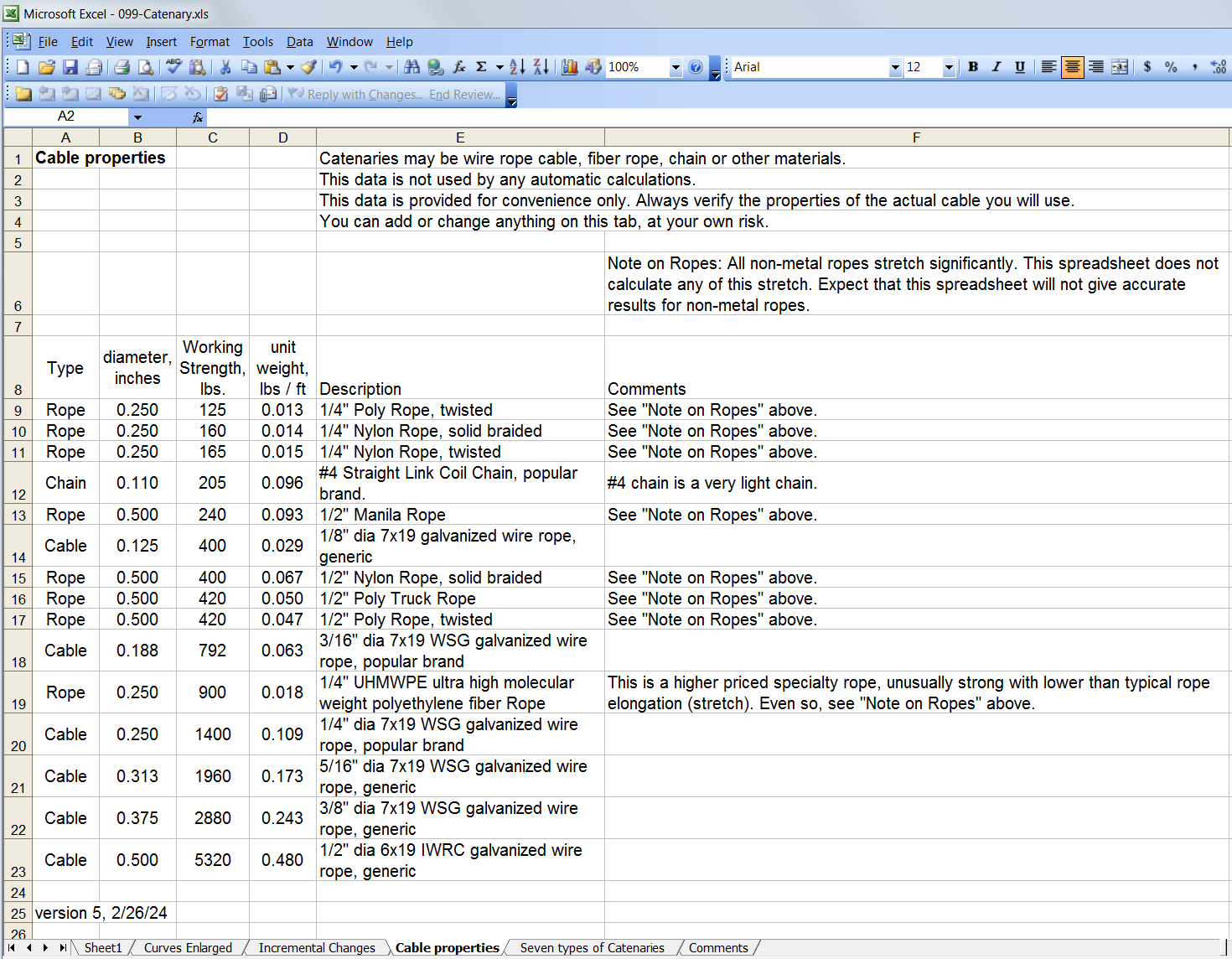Open the Format menu
Screen dimensions: 1232x959
[x=209, y=42]
